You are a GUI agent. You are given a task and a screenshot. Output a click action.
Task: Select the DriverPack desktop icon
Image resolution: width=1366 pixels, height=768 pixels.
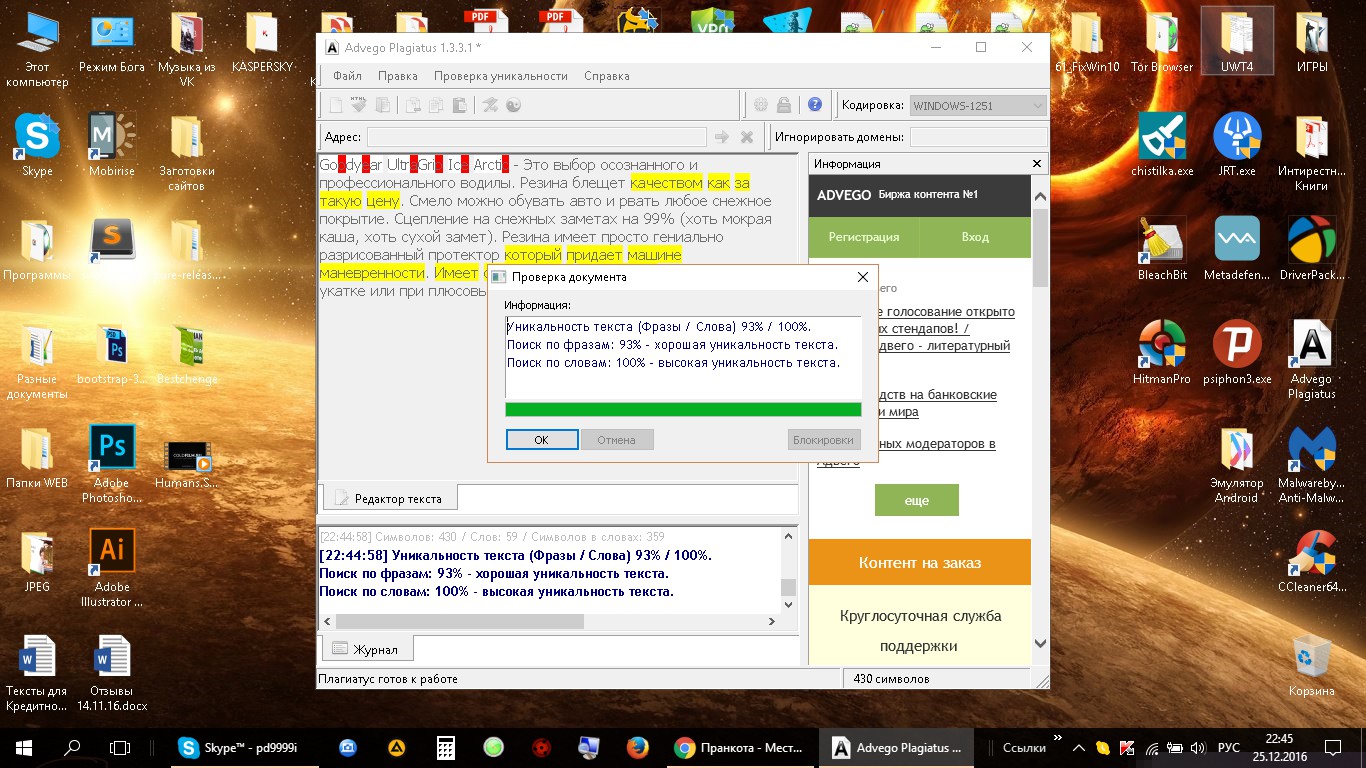(x=1312, y=248)
